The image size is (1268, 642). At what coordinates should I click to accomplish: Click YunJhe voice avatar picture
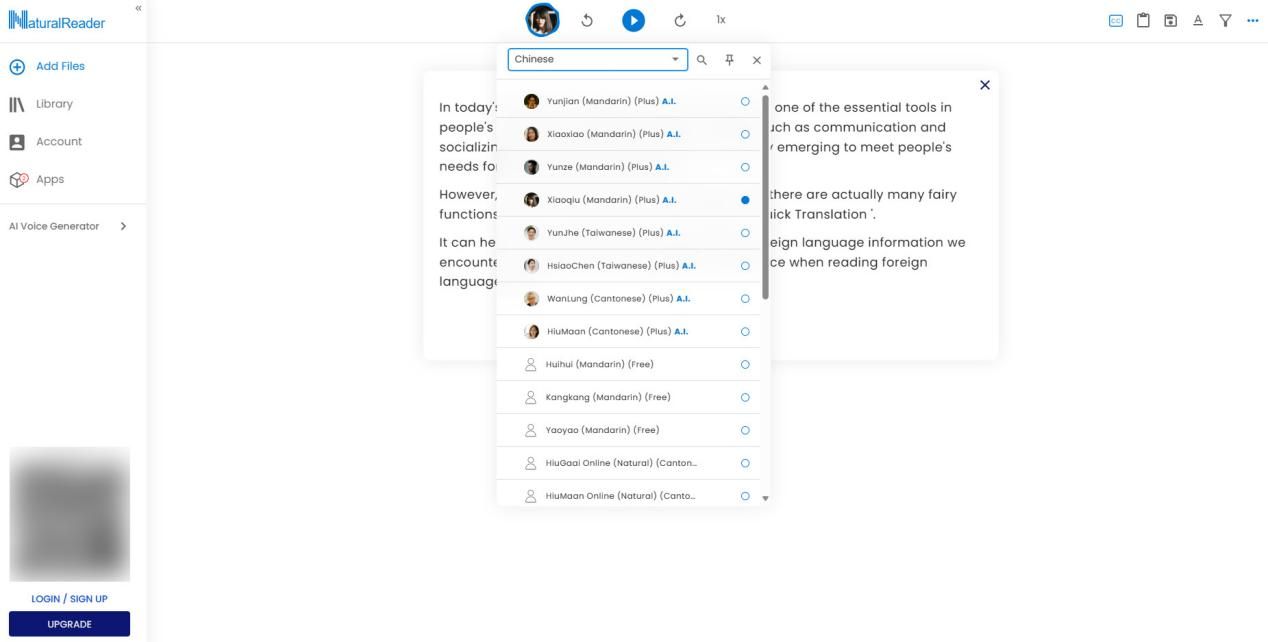point(532,233)
